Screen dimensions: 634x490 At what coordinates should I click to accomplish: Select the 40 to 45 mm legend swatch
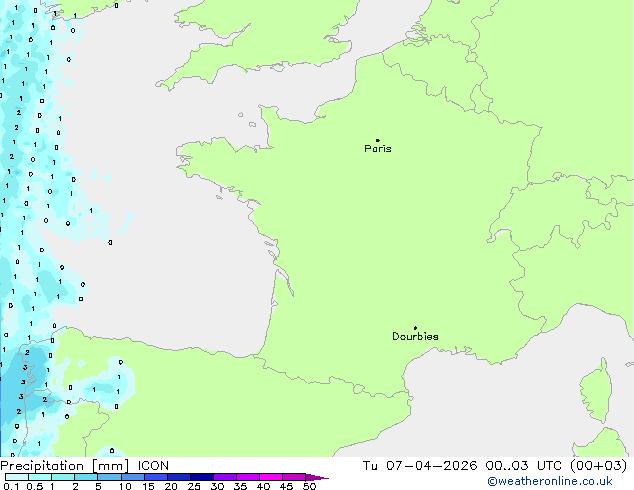(x=271, y=477)
